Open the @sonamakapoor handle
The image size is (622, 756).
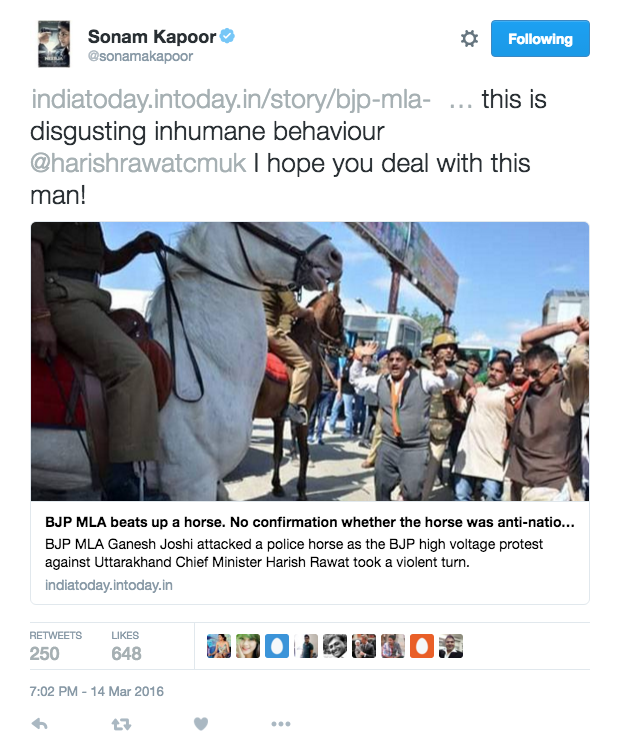point(140,56)
